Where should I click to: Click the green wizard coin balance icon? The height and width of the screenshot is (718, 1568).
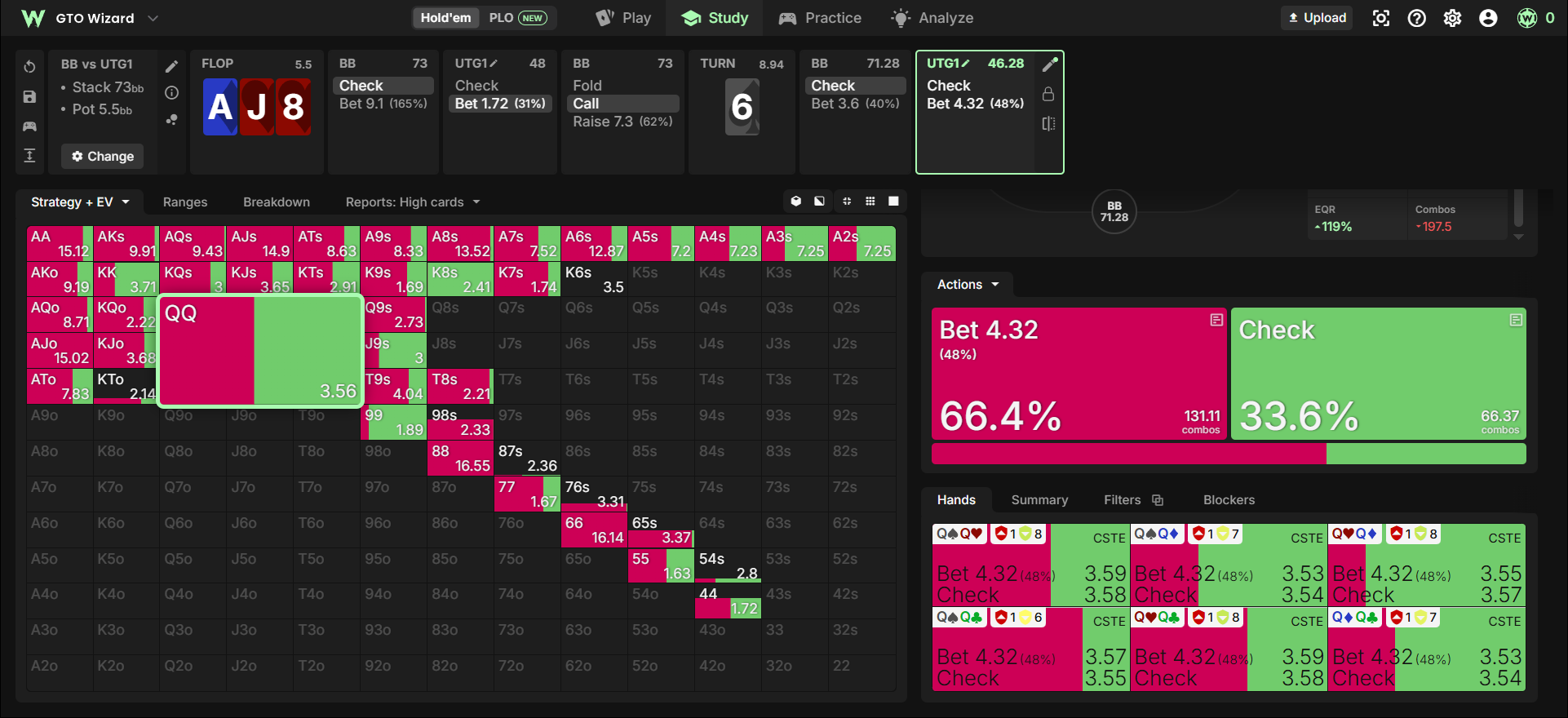pos(1526,18)
